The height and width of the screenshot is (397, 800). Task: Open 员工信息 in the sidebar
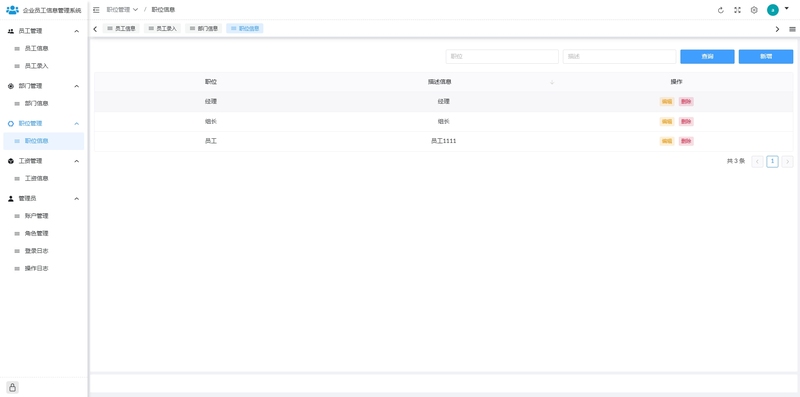[x=44, y=48]
